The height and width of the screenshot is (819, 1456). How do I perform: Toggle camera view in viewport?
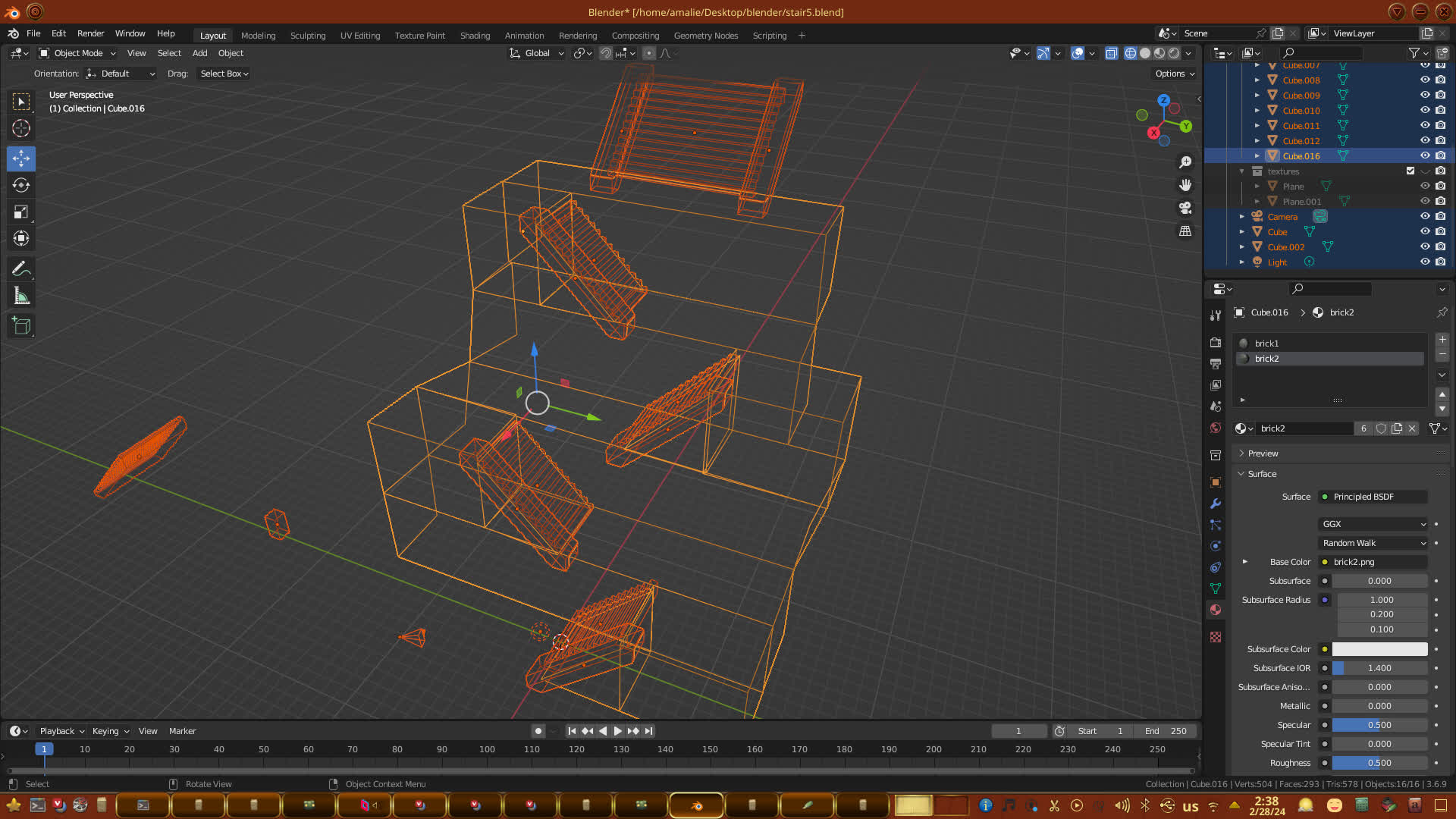1185,208
